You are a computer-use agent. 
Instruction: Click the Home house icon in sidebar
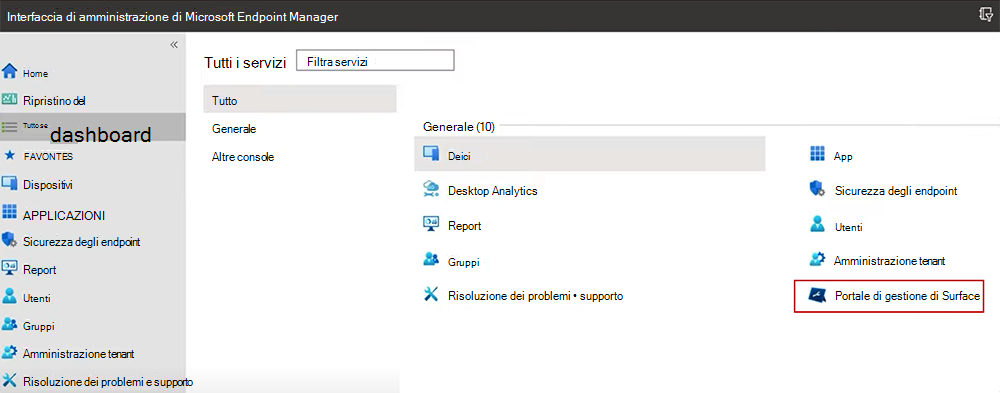[10, 71]
